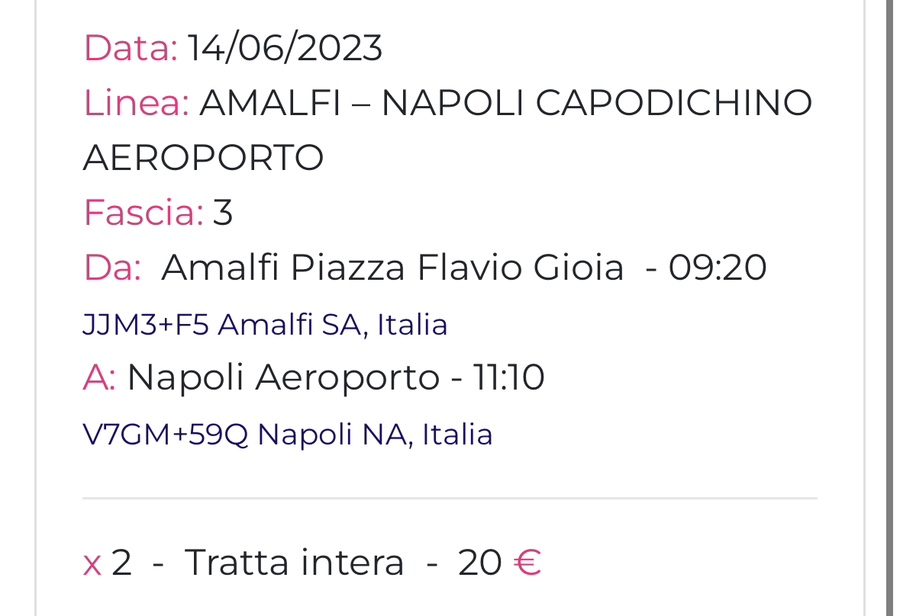Click the 11:10 arrival time
The image size is (900, 616).
(509, 378)
